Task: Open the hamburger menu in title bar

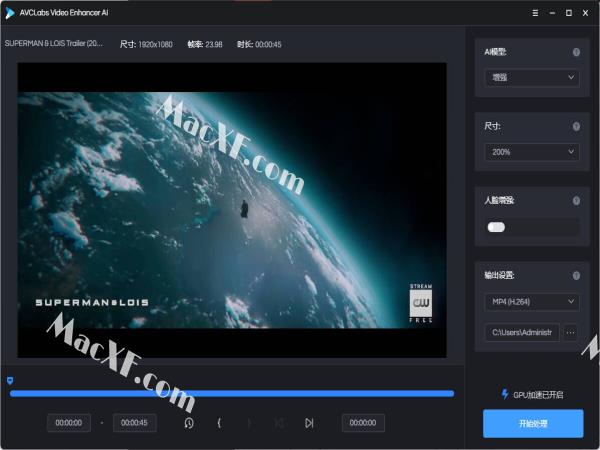Action: pos(535,13)
